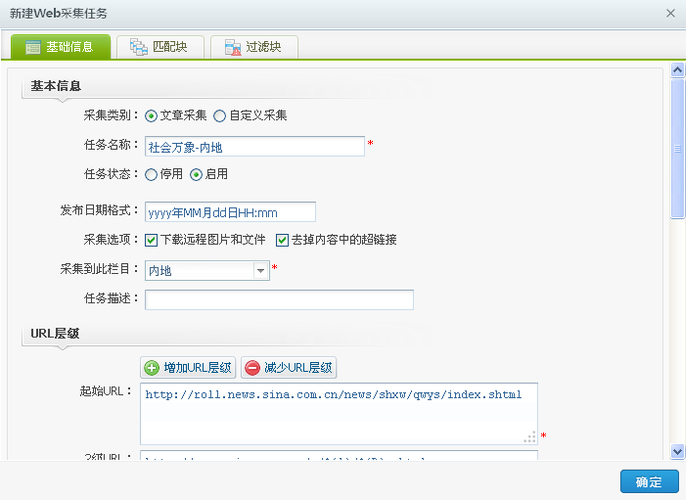Click the 发布日期格式 input field
This screenshot has height=500, width=686.
point(230,212)
